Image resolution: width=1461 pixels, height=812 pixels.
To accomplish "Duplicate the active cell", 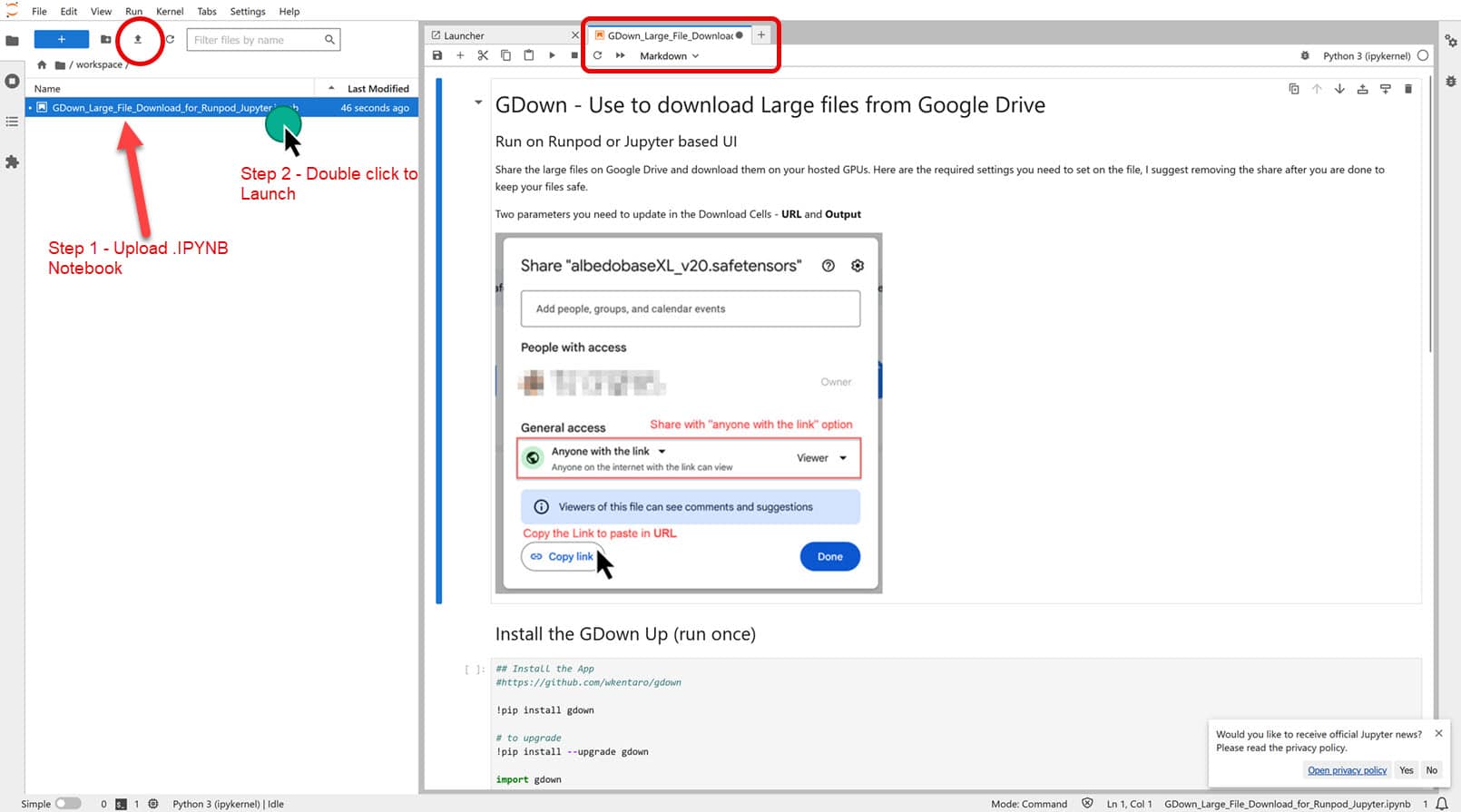I will (x=1294, y=89).
